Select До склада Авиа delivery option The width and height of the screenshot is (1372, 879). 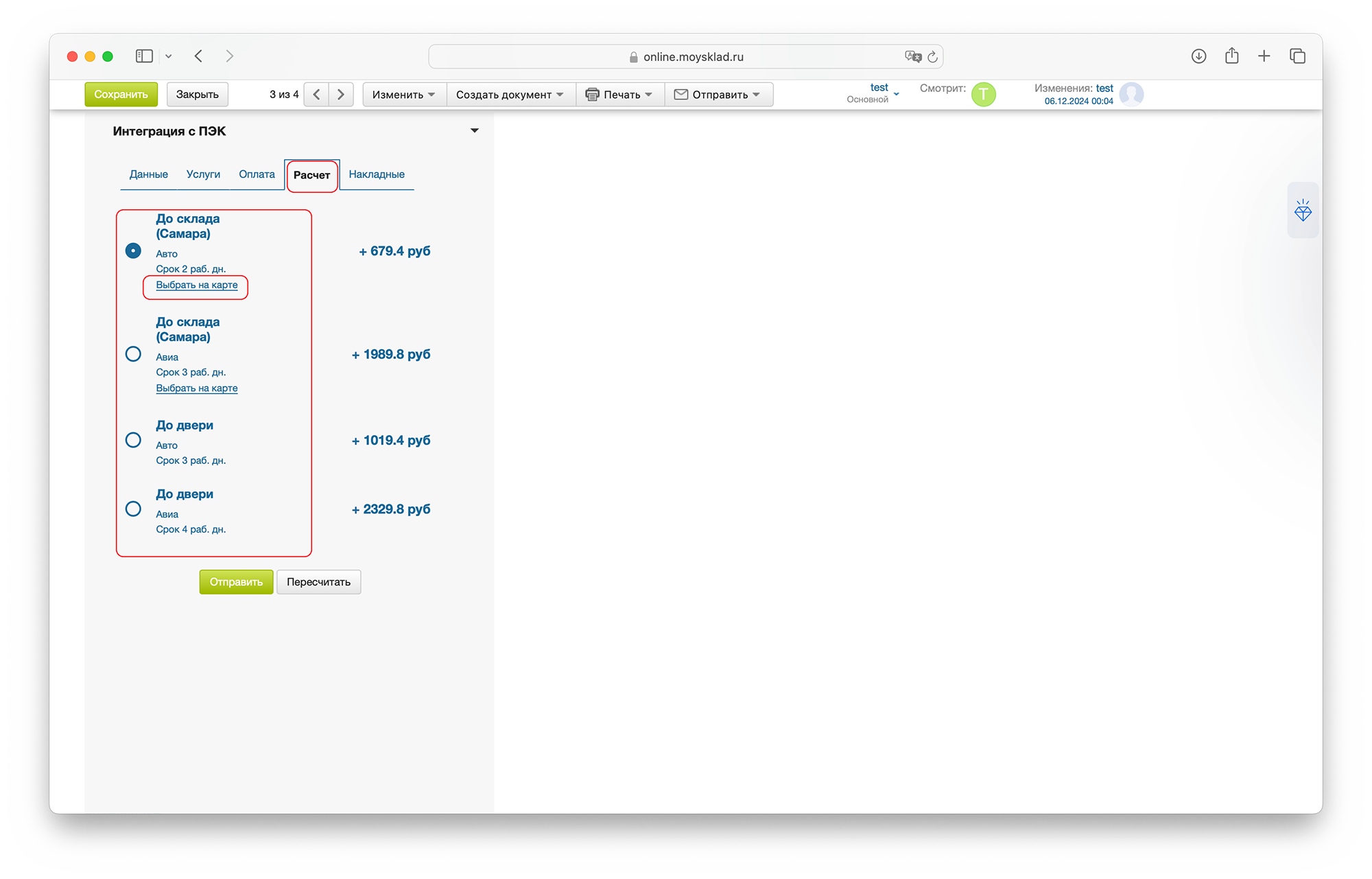tap(134, 354)
